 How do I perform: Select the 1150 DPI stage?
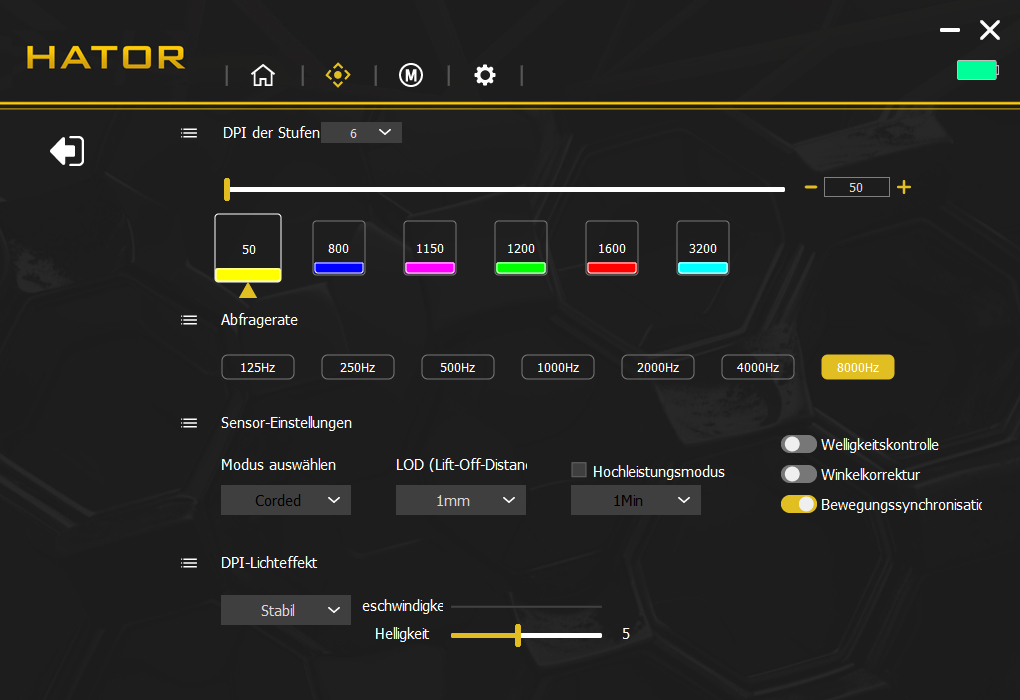[x=429, y=248]
